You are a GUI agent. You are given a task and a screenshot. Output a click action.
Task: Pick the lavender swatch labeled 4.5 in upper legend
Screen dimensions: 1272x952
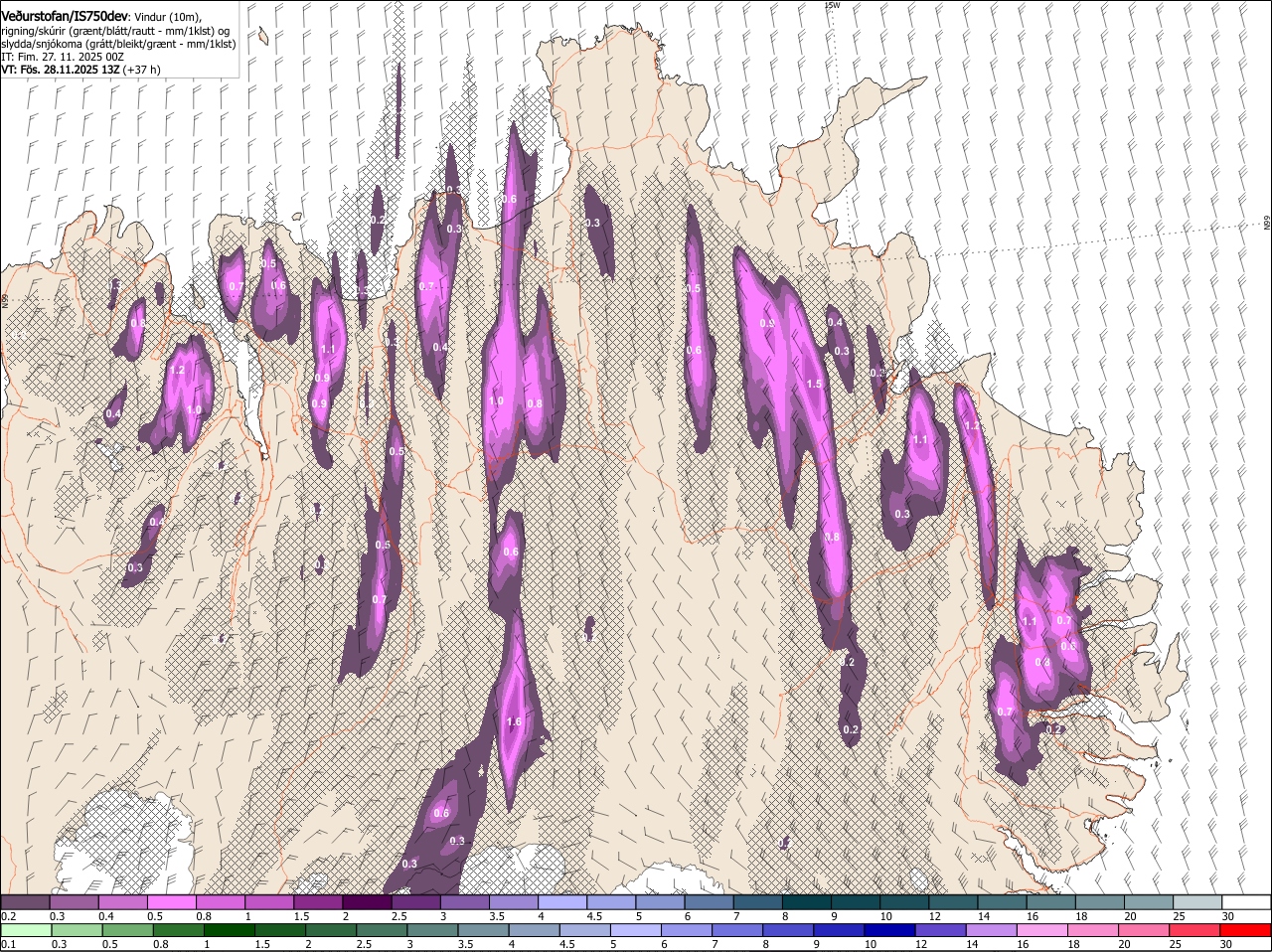click(x=611, y=902)
